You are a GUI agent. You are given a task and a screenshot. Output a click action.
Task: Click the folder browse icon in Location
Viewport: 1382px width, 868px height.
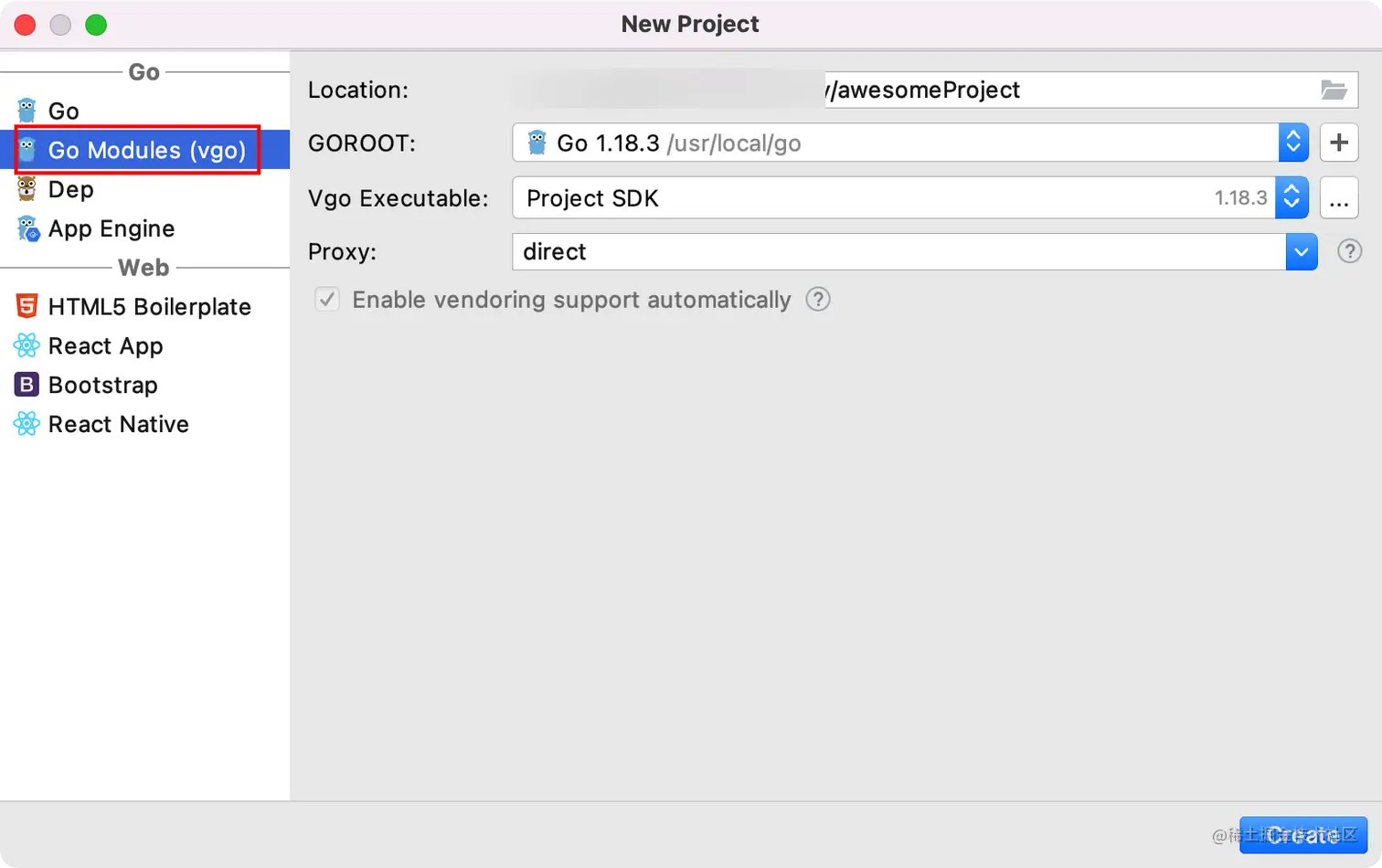pos(1334,90)
